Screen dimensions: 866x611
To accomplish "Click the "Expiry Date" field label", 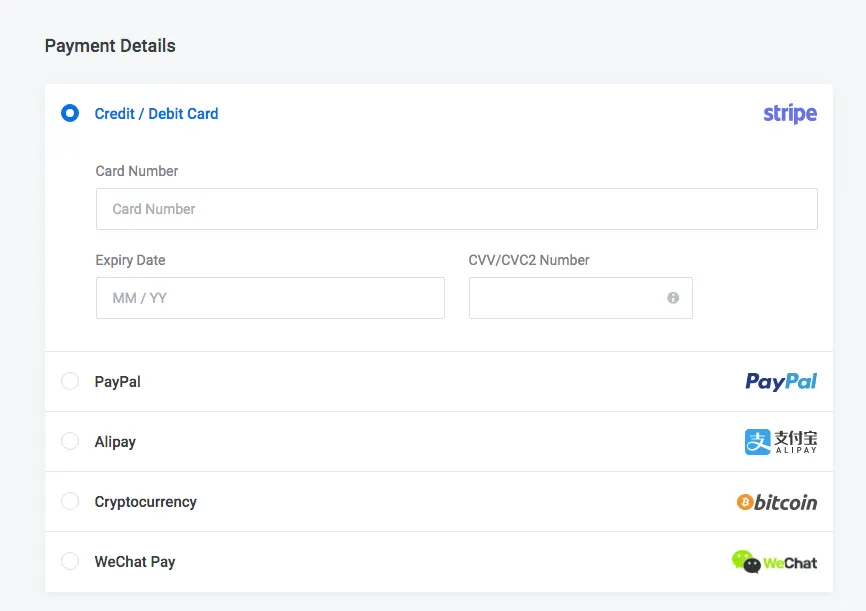I will pyautogui.click(x=130, y=260).
